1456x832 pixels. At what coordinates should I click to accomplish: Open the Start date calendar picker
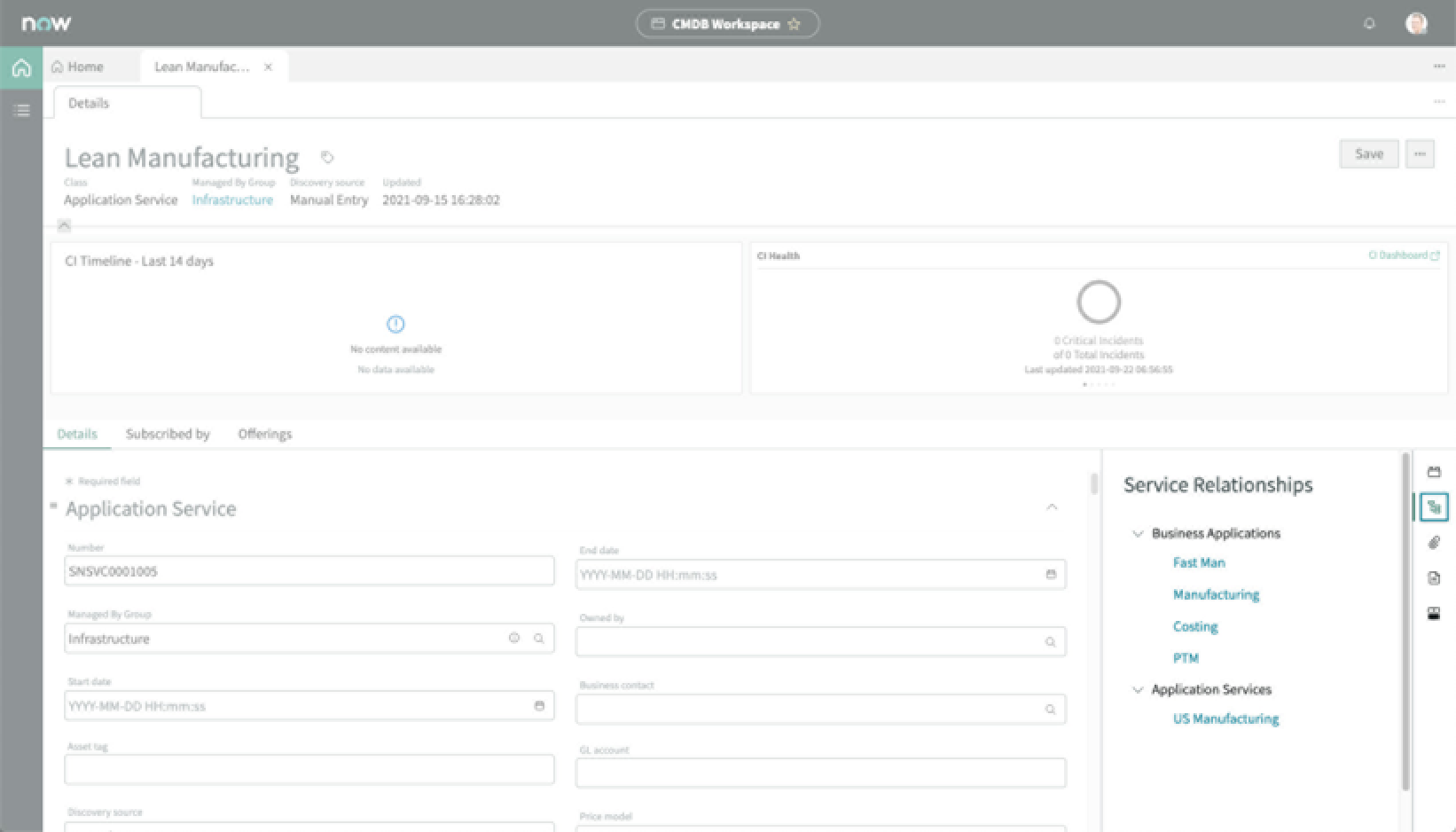pos(539,706)
